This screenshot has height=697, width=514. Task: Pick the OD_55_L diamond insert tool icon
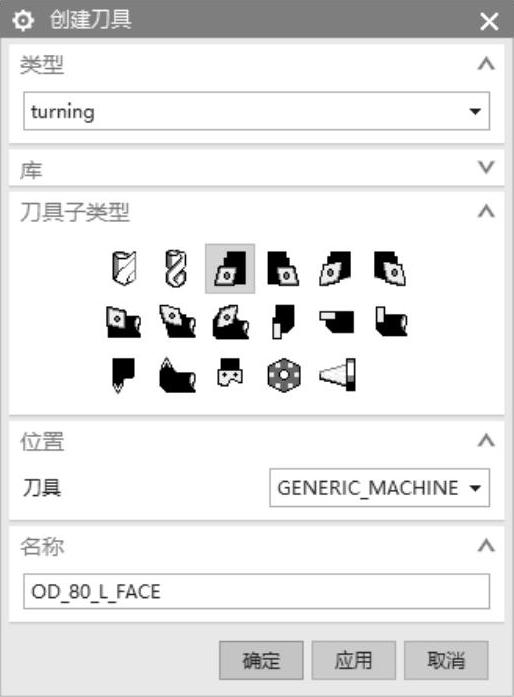click(x=336, y=268)
